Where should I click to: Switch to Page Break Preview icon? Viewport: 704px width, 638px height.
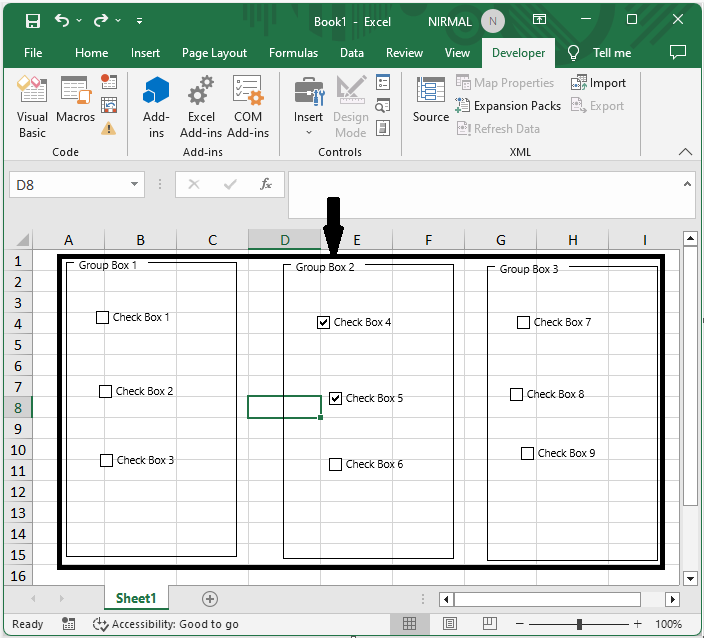(490, 624)
